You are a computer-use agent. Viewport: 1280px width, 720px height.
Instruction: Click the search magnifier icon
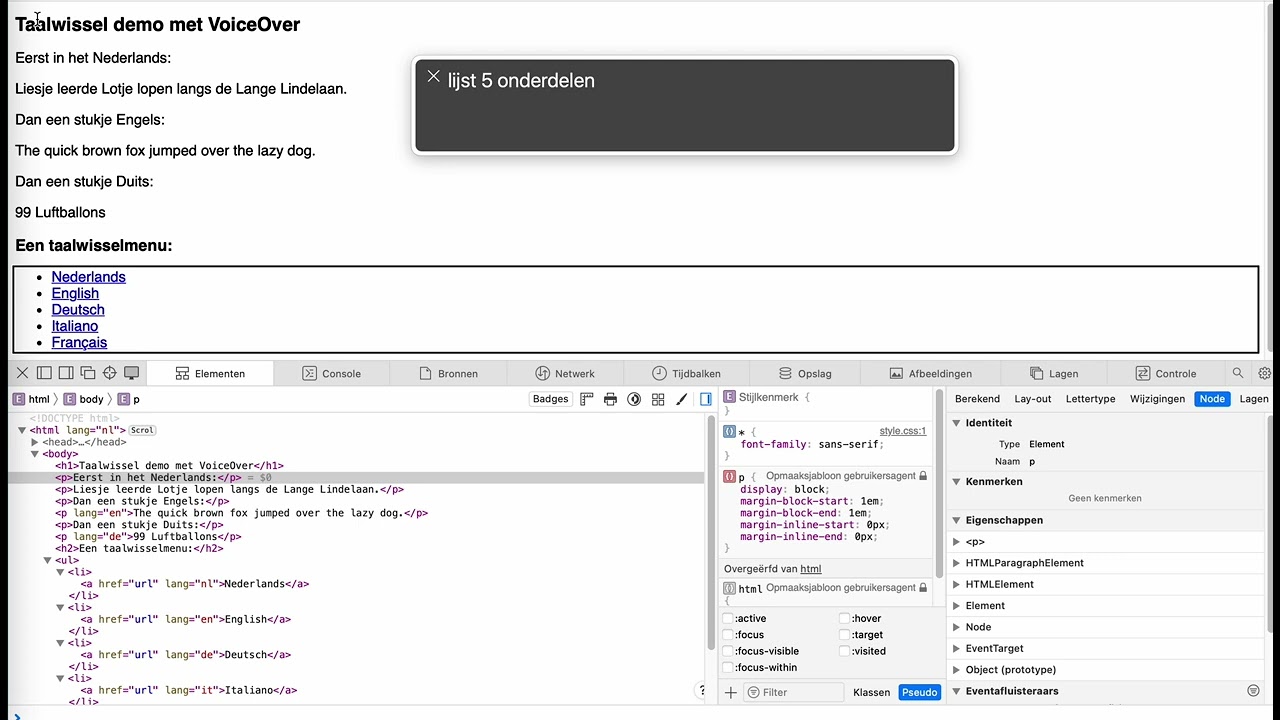tap(1238, 373)
